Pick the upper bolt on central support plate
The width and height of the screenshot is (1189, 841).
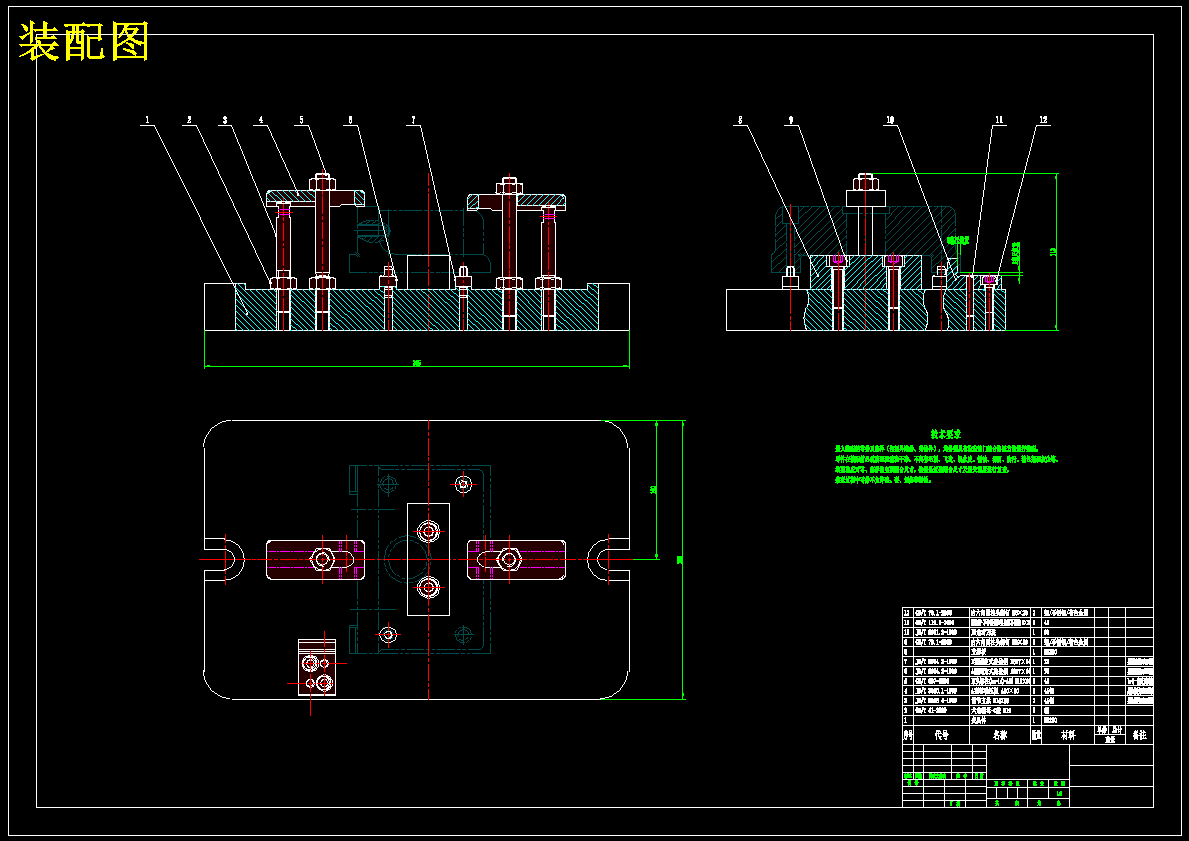[x=428, y=530]
